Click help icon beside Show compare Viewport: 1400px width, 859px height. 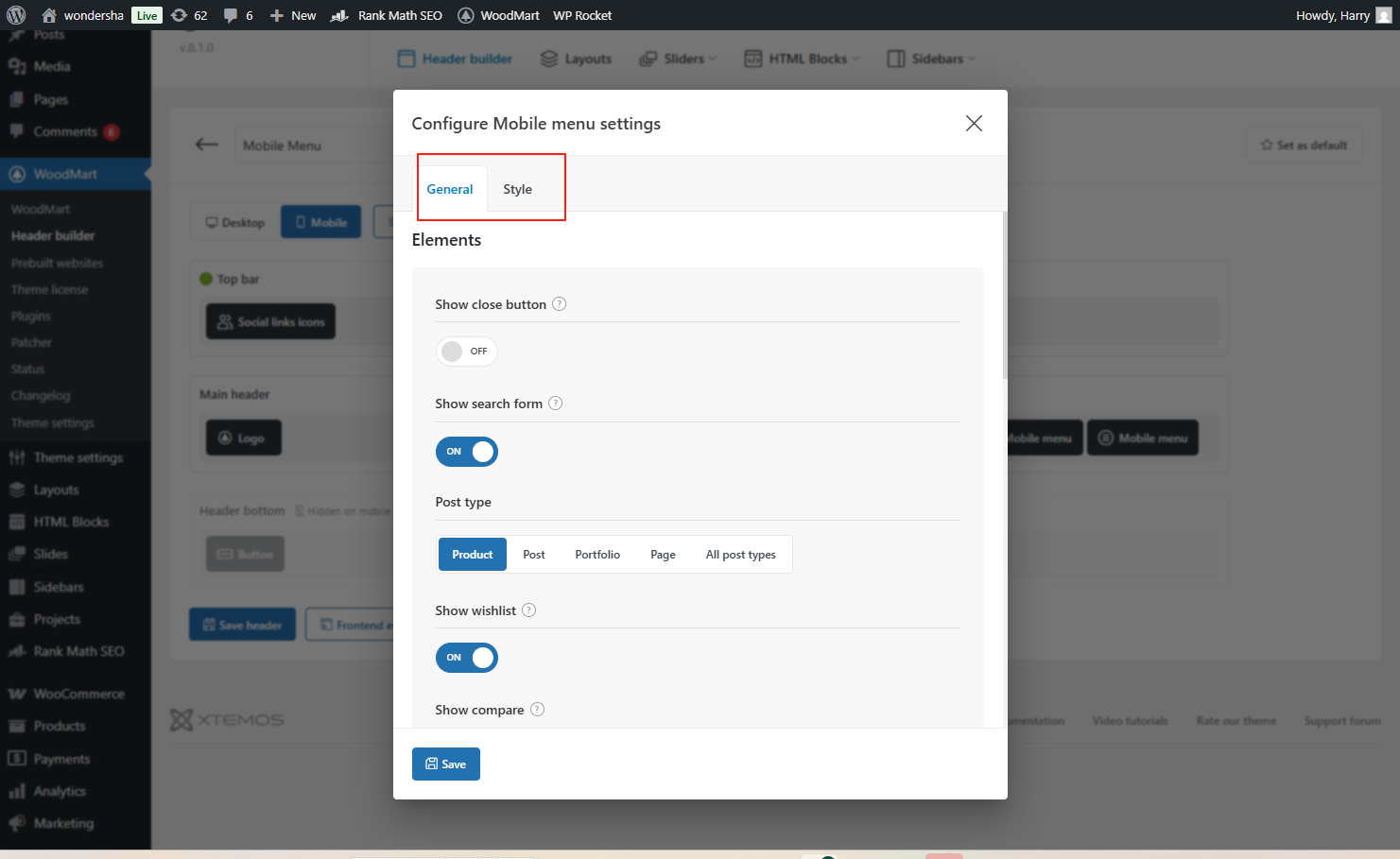537,710
